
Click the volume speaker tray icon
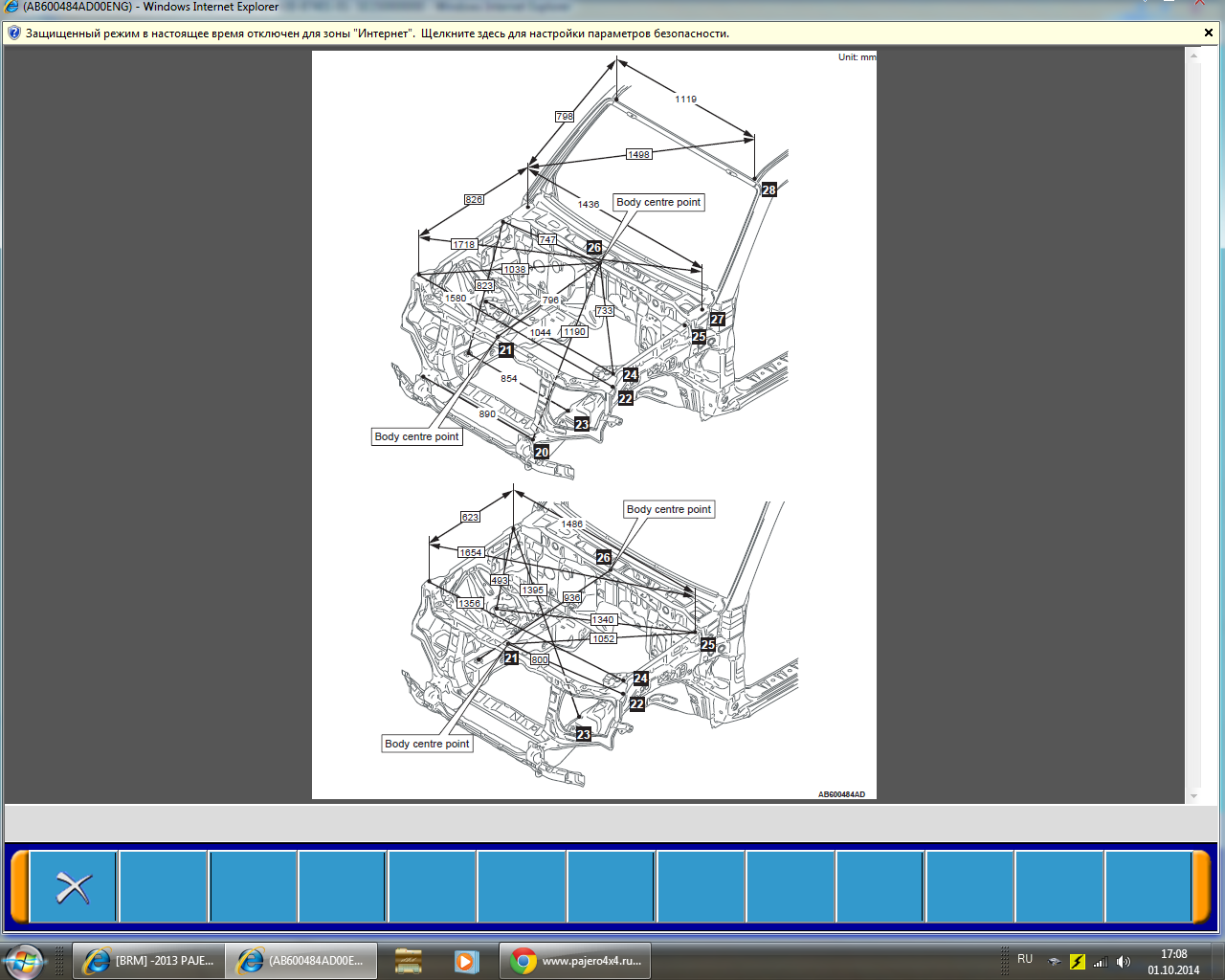pyautogui.click(x=1124, y=962)
